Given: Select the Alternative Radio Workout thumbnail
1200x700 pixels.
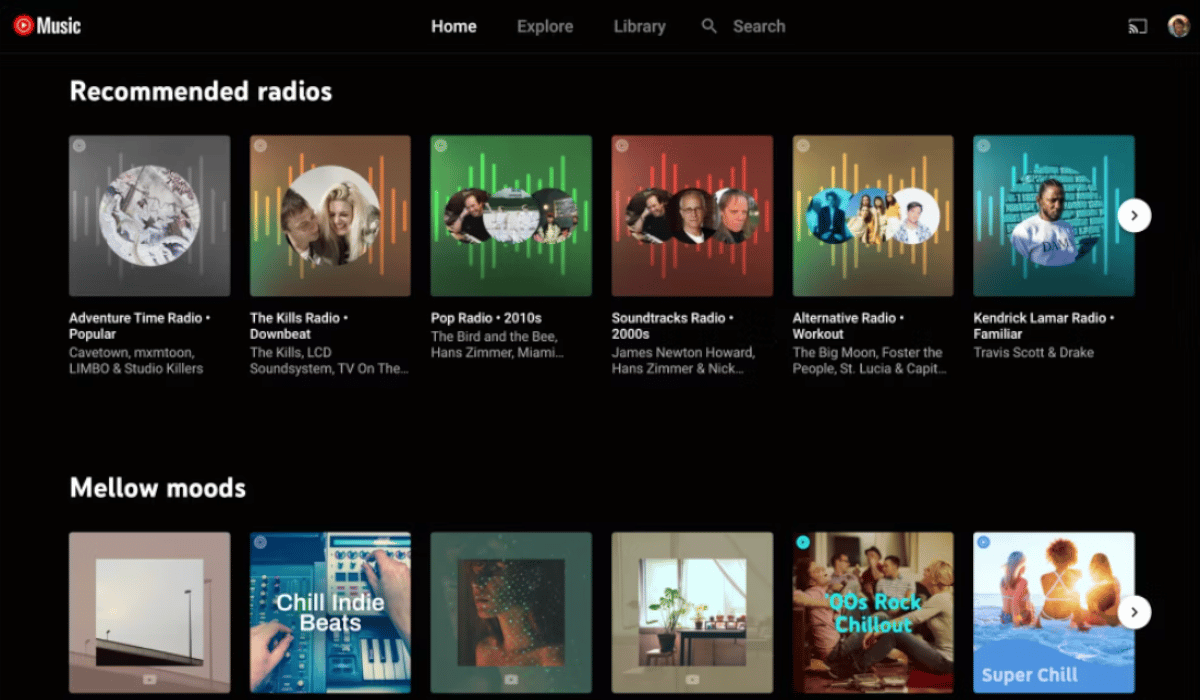Looking at the screenshot, I should (x=873, y=216).
